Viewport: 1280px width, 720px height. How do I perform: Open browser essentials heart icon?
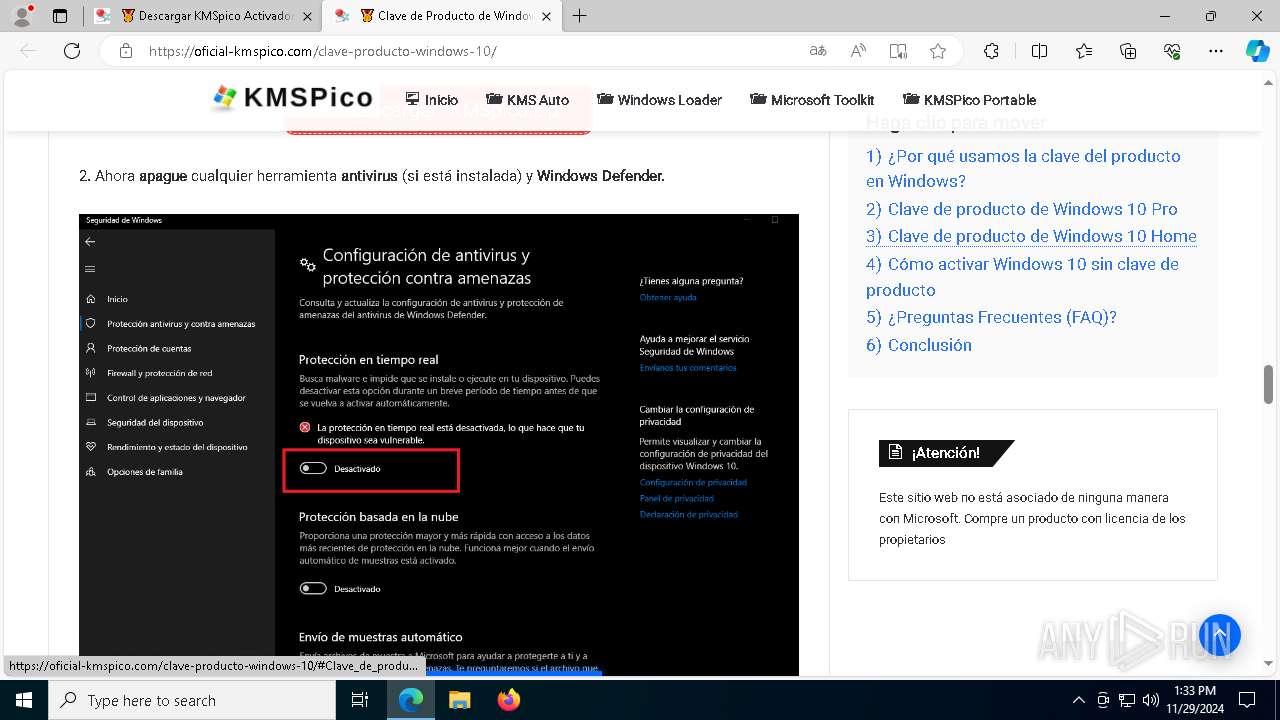[1172, 51]
